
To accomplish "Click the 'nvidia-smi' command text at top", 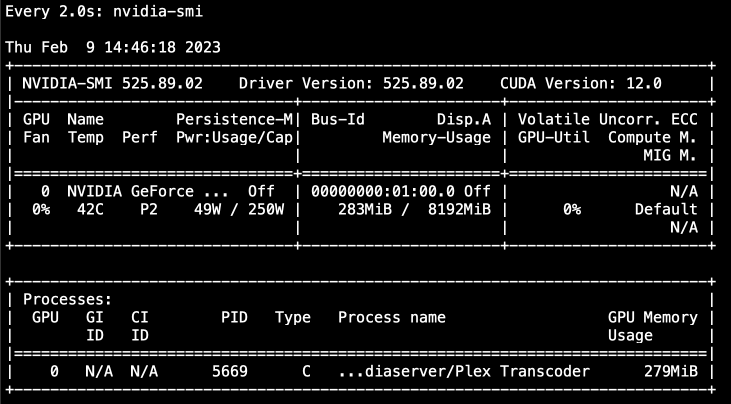I will pyautogui.click(x=158, y=11).
